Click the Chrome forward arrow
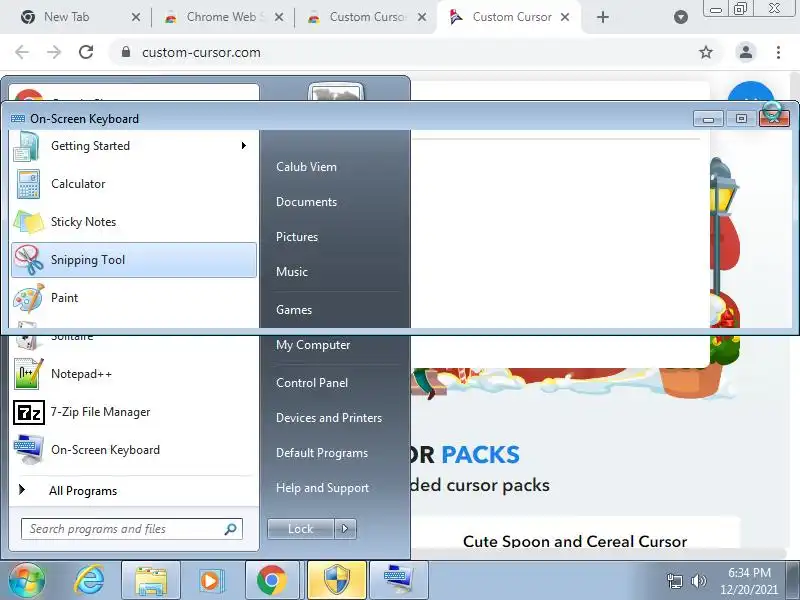 tap(54, 52)
